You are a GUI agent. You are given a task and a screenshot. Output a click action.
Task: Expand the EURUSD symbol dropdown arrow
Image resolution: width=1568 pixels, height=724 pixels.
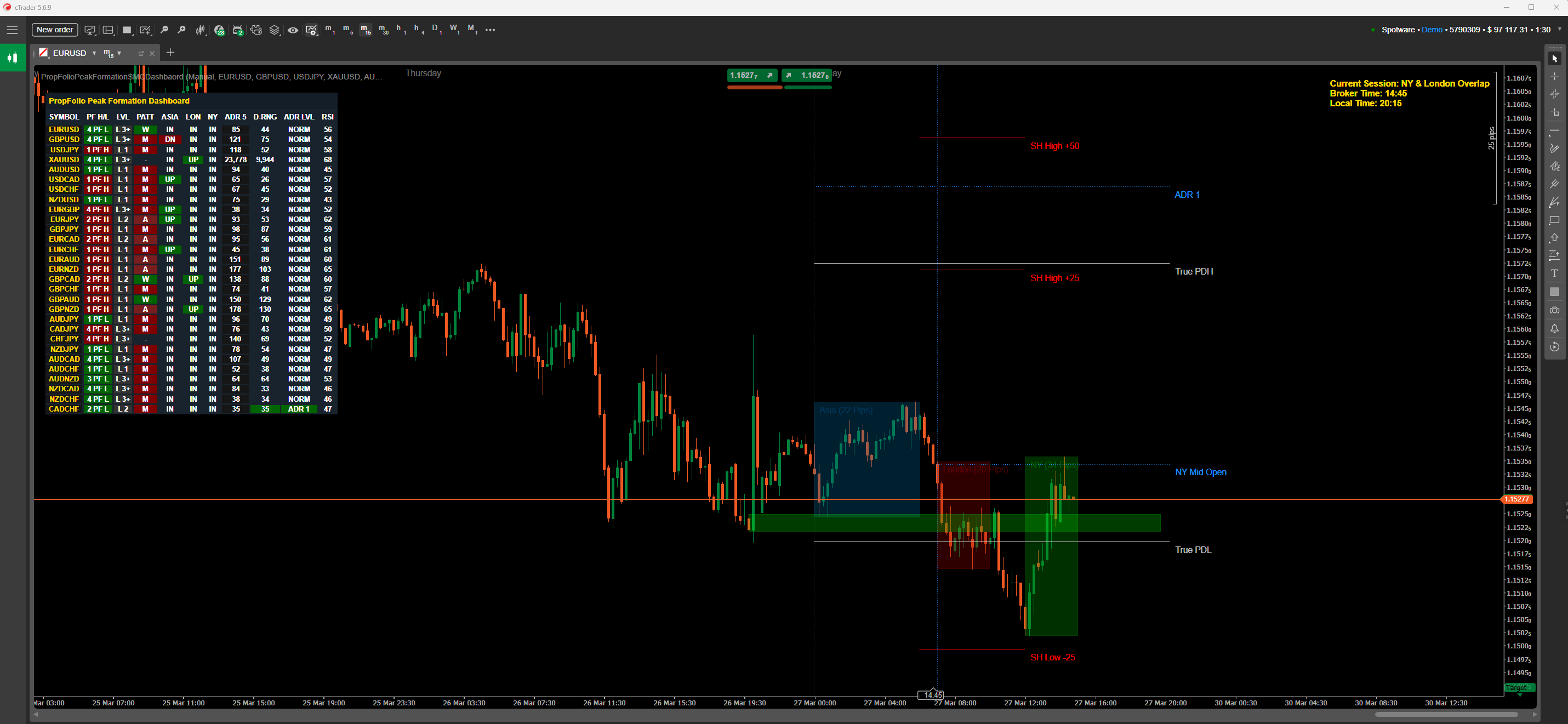coord(94,54)
